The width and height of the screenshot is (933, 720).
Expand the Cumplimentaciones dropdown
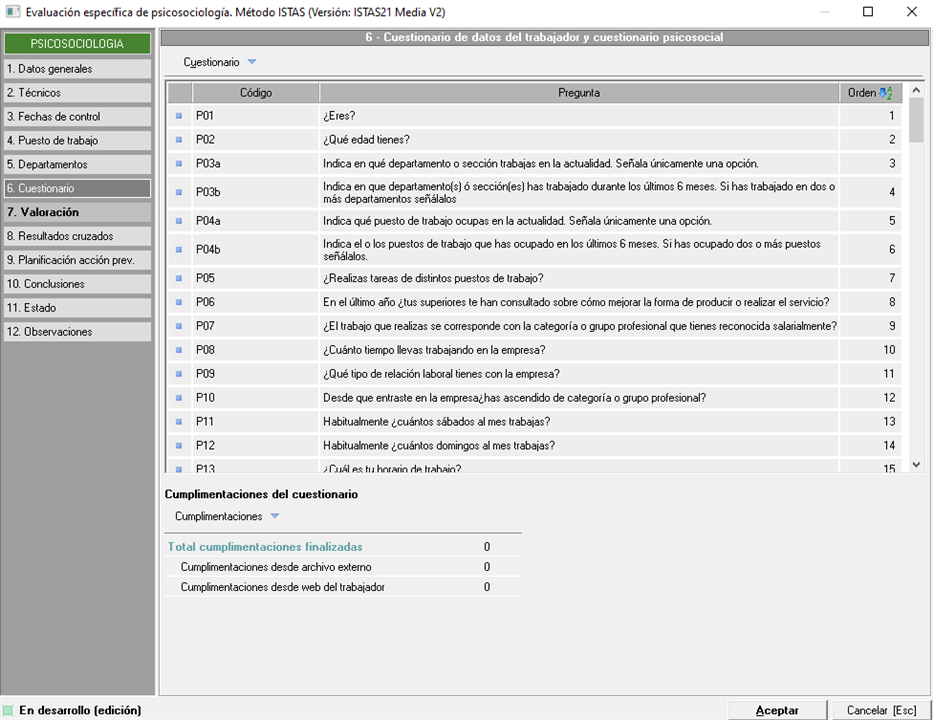pyautogui.click(x=226, y=517)
